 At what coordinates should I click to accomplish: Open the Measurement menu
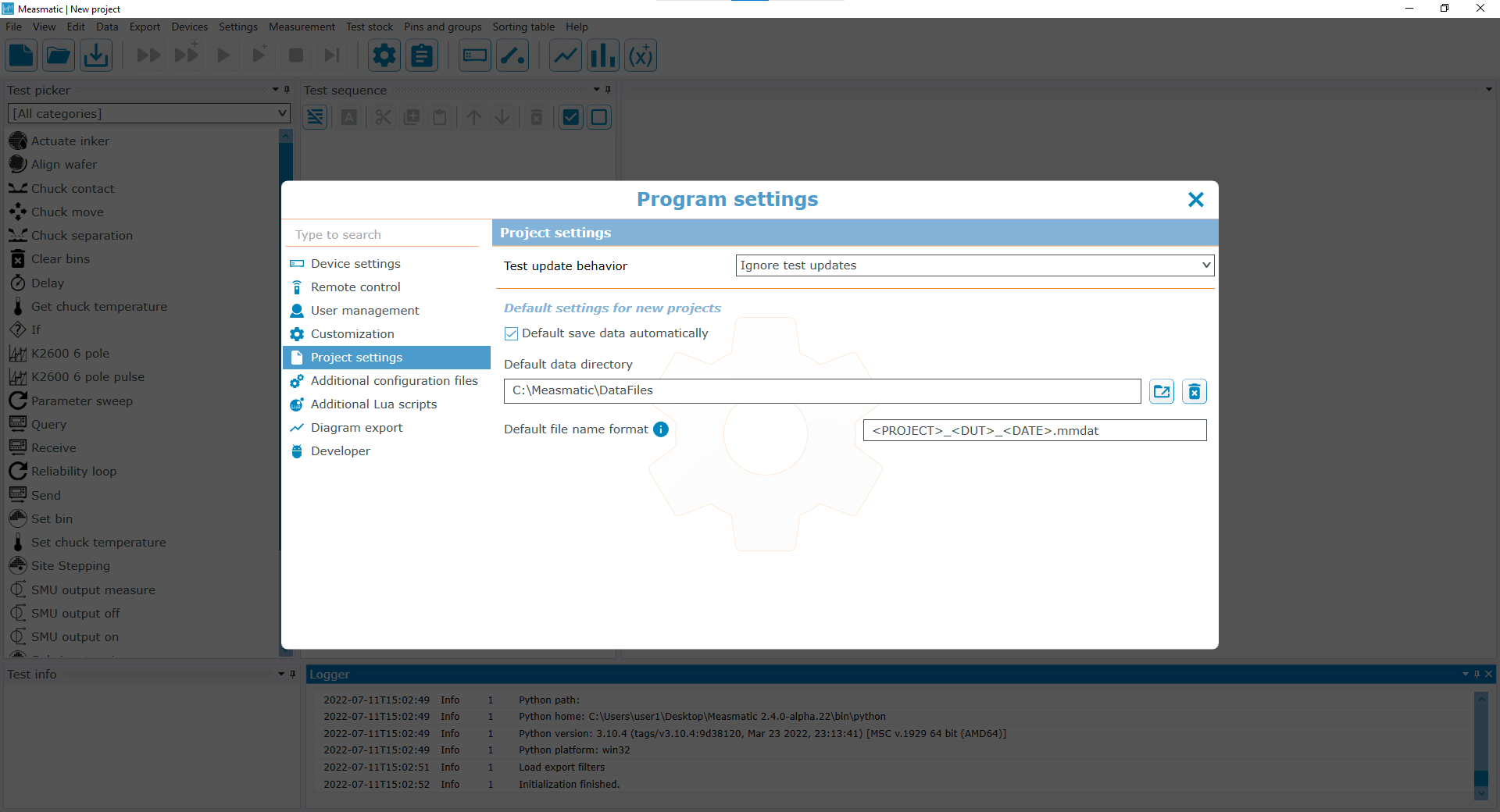(302, 27)
